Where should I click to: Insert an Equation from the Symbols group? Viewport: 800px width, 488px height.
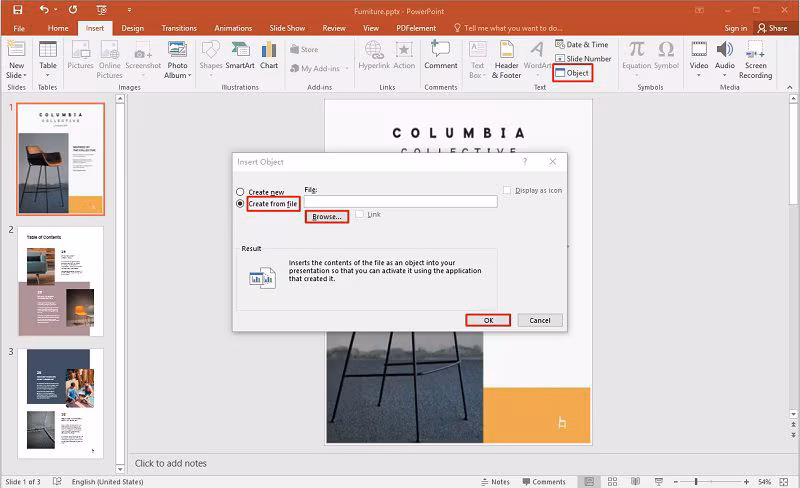coord(637,56)
